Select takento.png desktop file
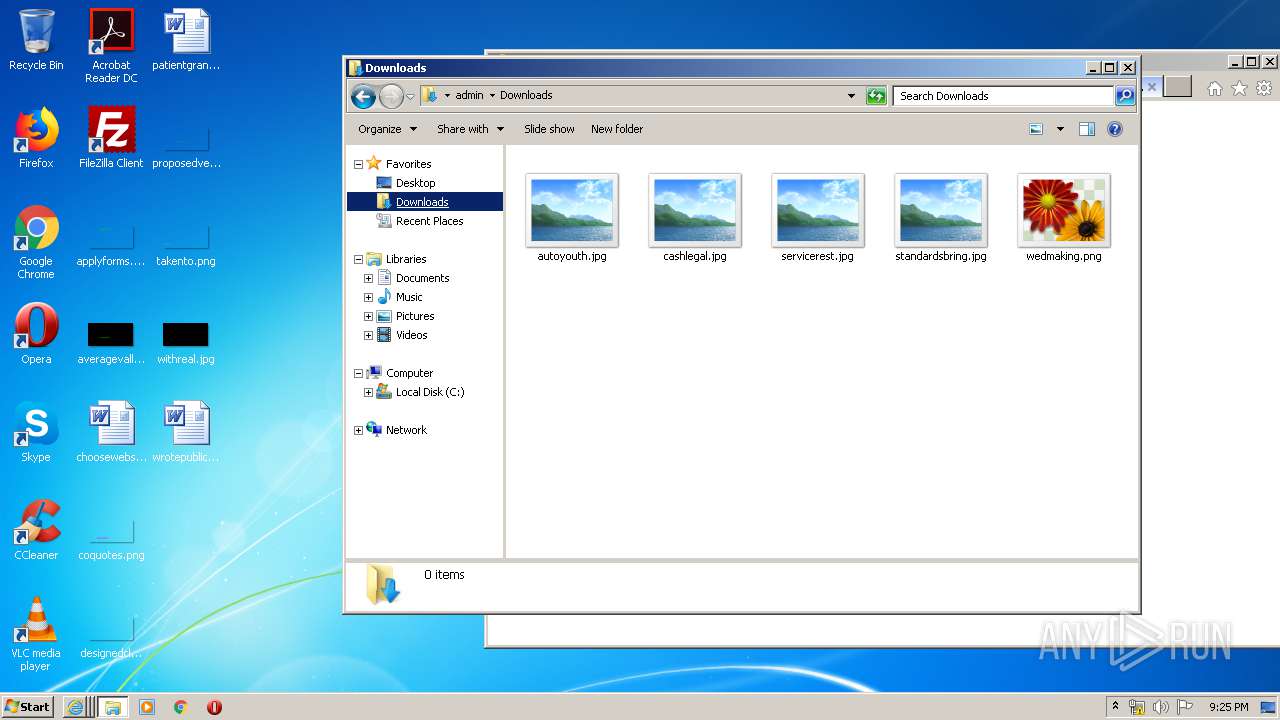The image size is (1280, 720). [186, 246]
